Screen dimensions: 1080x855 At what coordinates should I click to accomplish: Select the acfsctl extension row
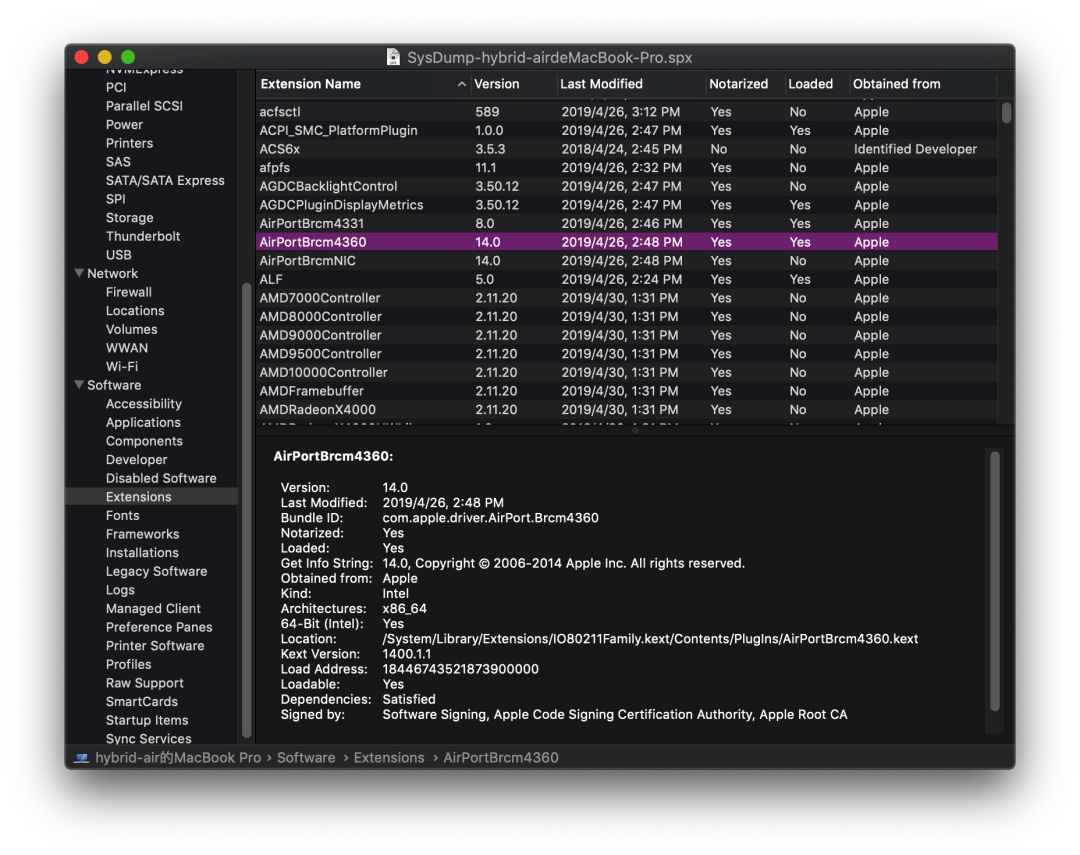pos(627,112)
